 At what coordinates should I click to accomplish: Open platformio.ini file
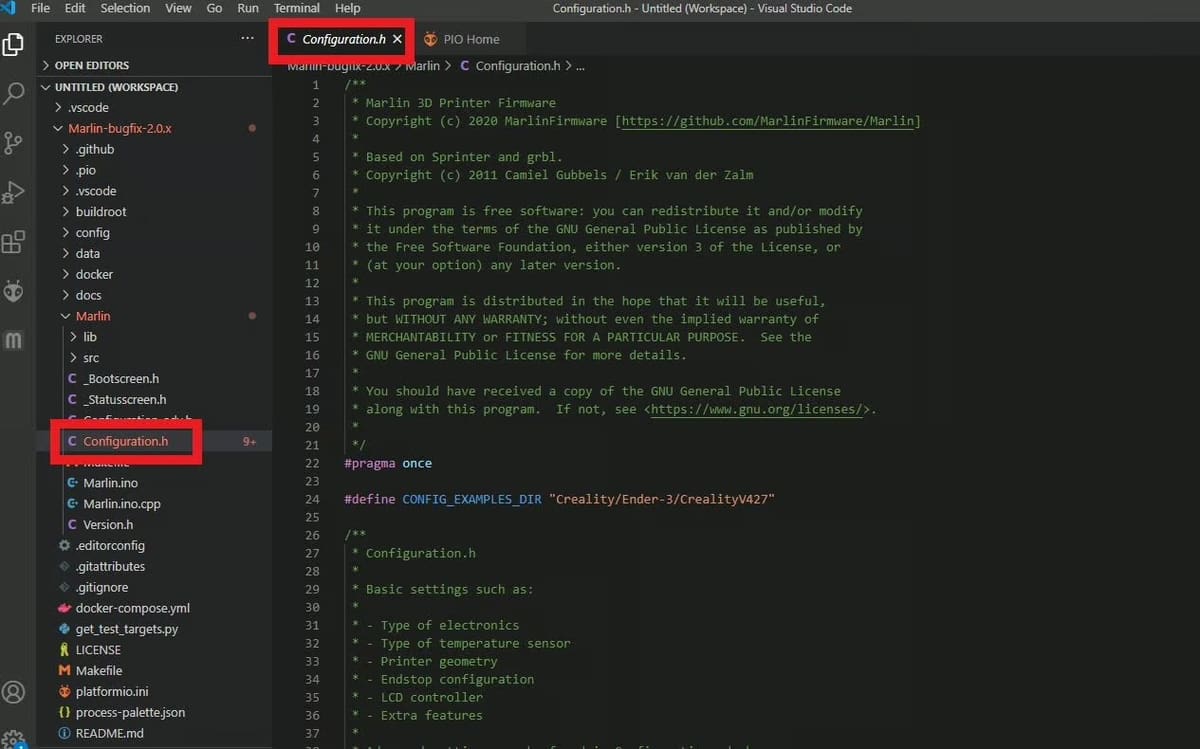(x=112, y=692)
